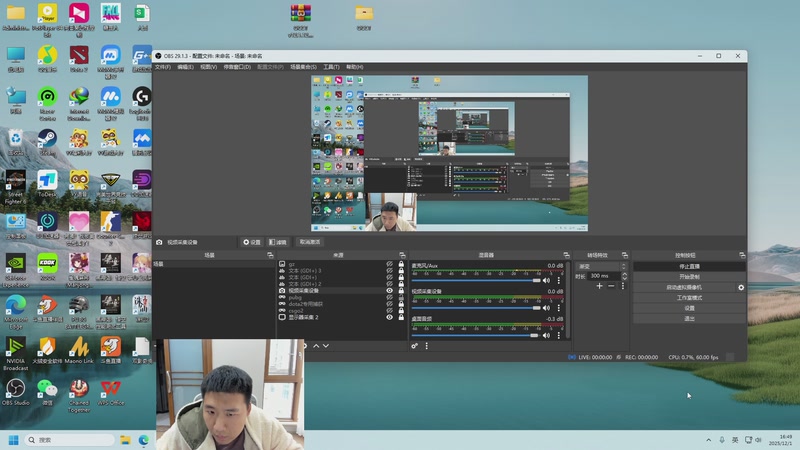The height and width of the screenshot is (450, 800).
Task: Open Maono Link desktop shortcut
Action: coord(79,349)
